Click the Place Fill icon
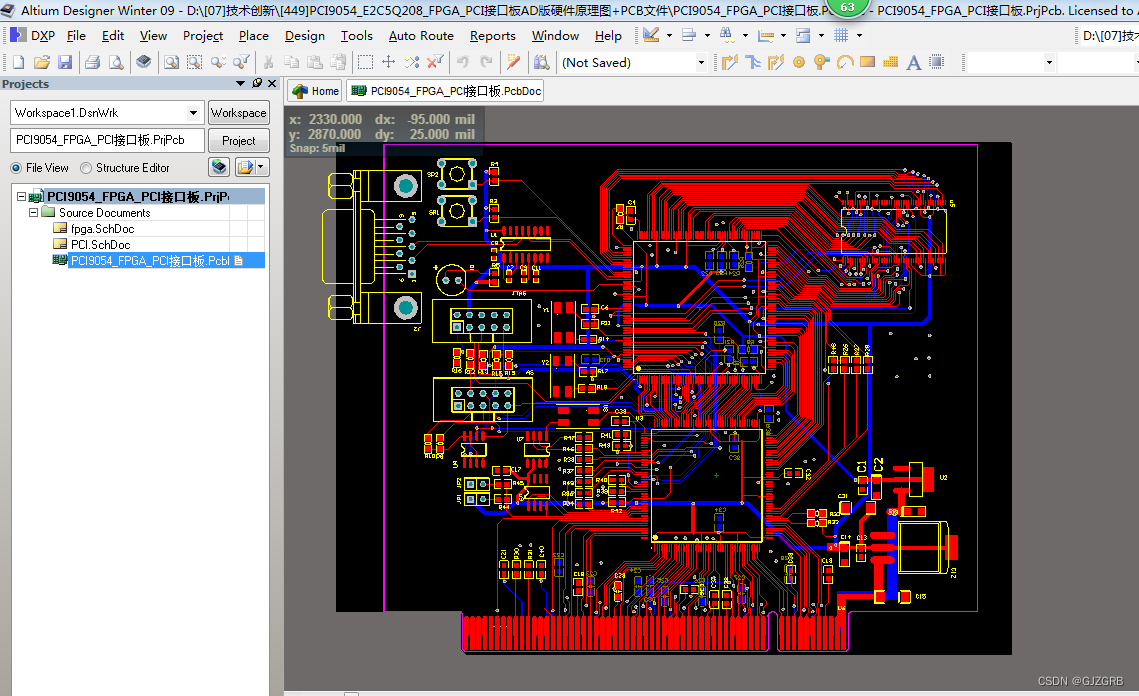 866,61
